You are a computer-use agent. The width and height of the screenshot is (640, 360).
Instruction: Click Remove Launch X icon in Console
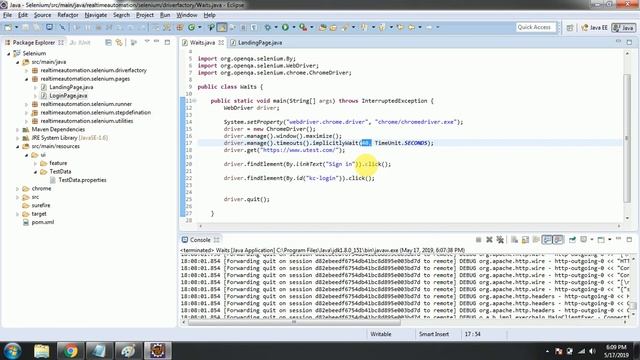(x=489, y=240)
